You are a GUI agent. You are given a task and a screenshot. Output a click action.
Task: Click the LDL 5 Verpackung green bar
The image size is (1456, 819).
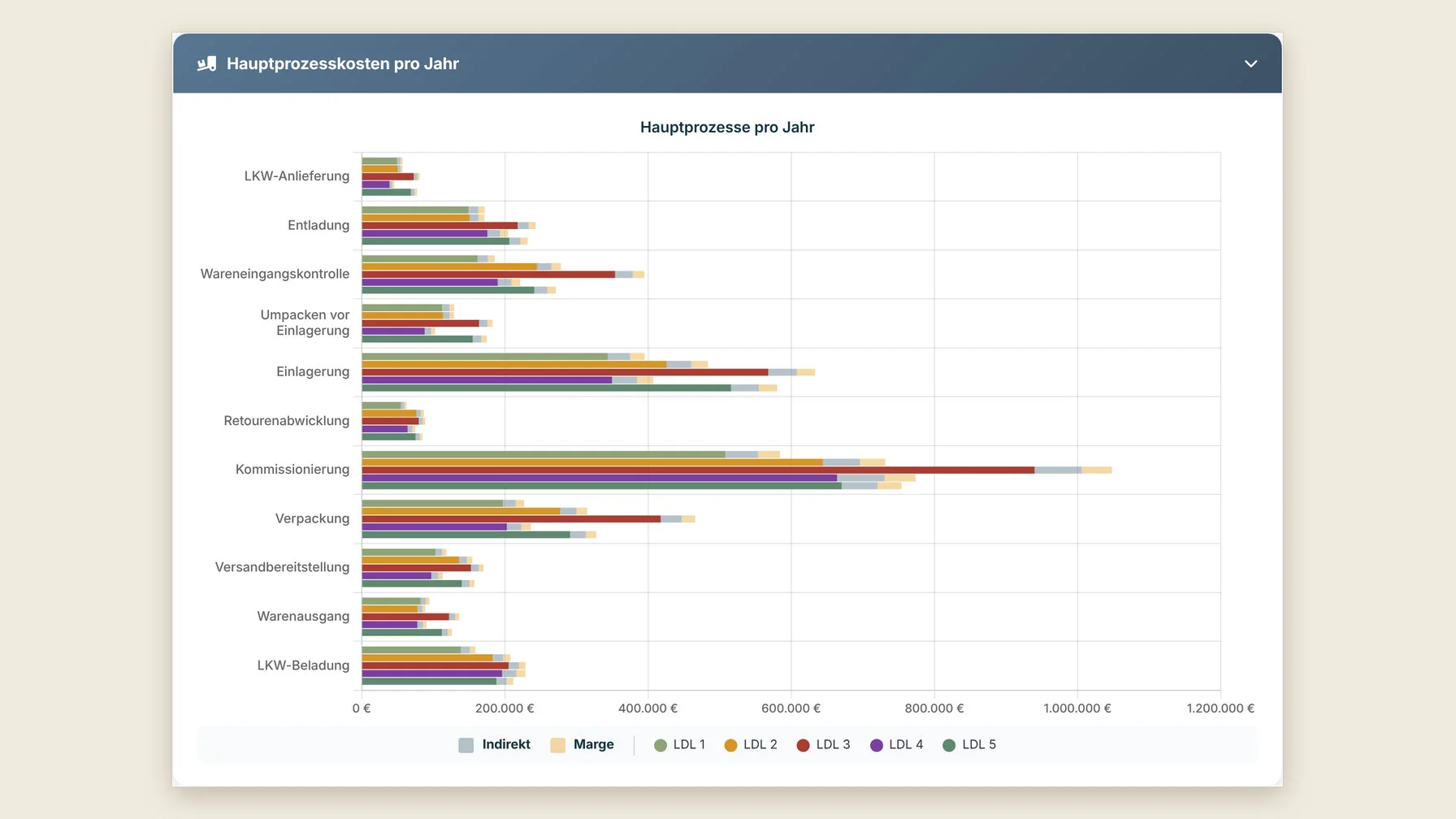tap(466, 535)
